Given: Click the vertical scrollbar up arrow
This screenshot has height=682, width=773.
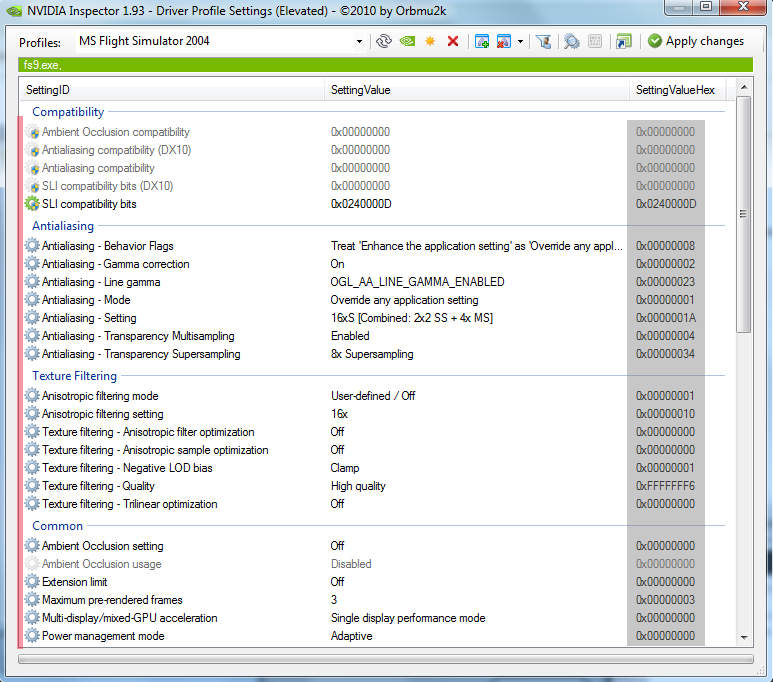Looking at the screenshot, I should point(744,87).
